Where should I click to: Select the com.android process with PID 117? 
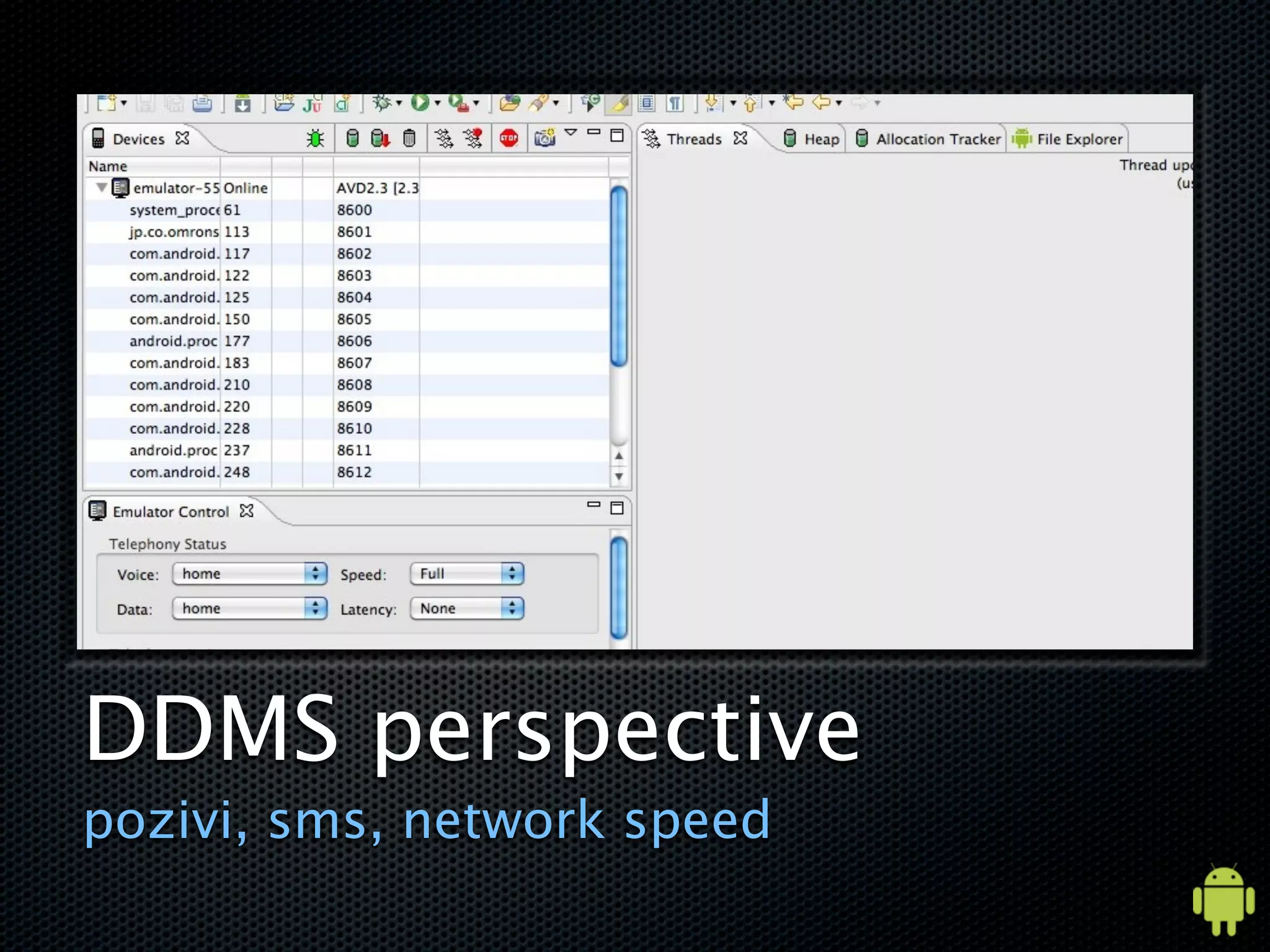pos(347,253)
